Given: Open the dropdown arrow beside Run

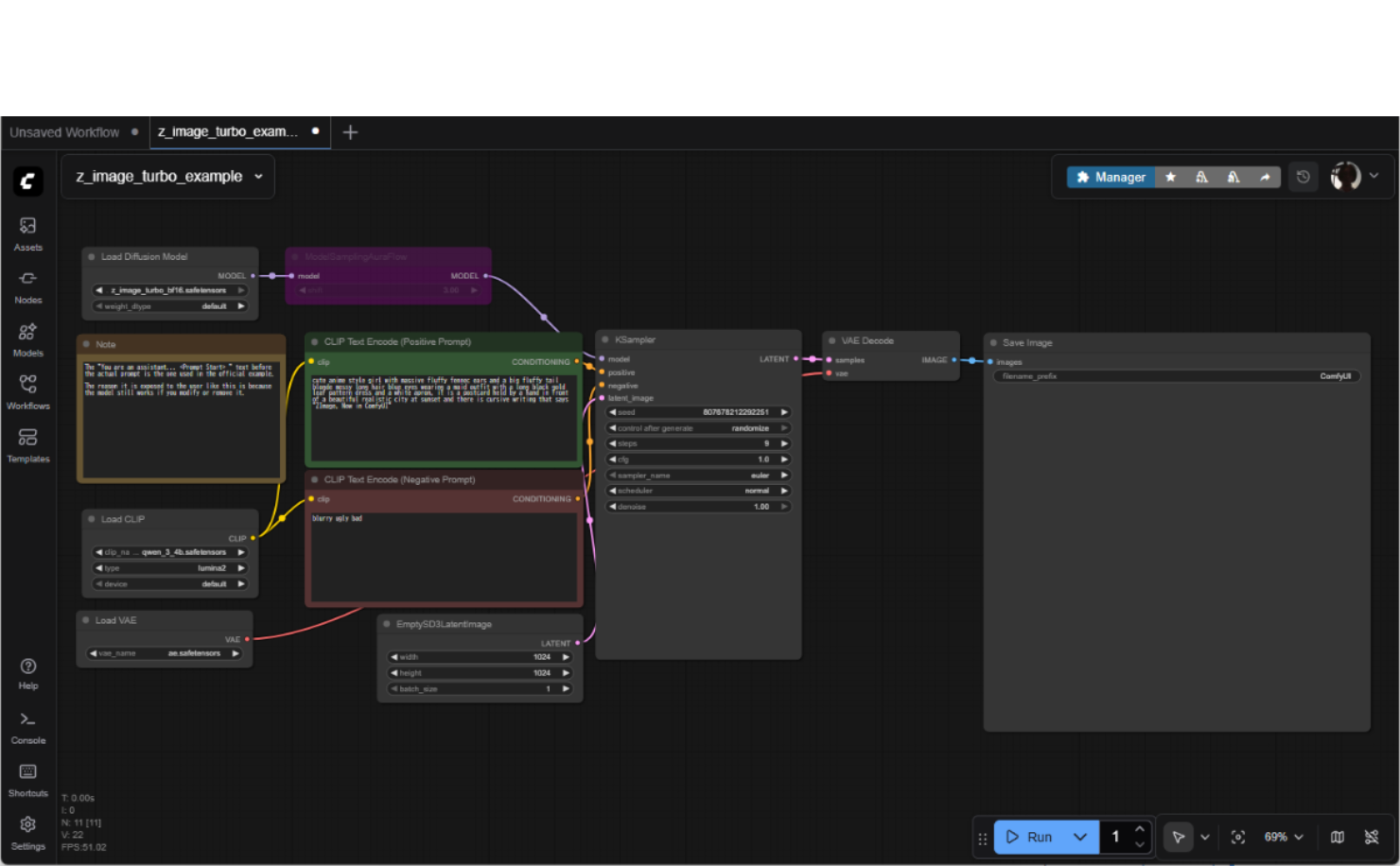Looking at the screenshot, I should coord(1080,837).
